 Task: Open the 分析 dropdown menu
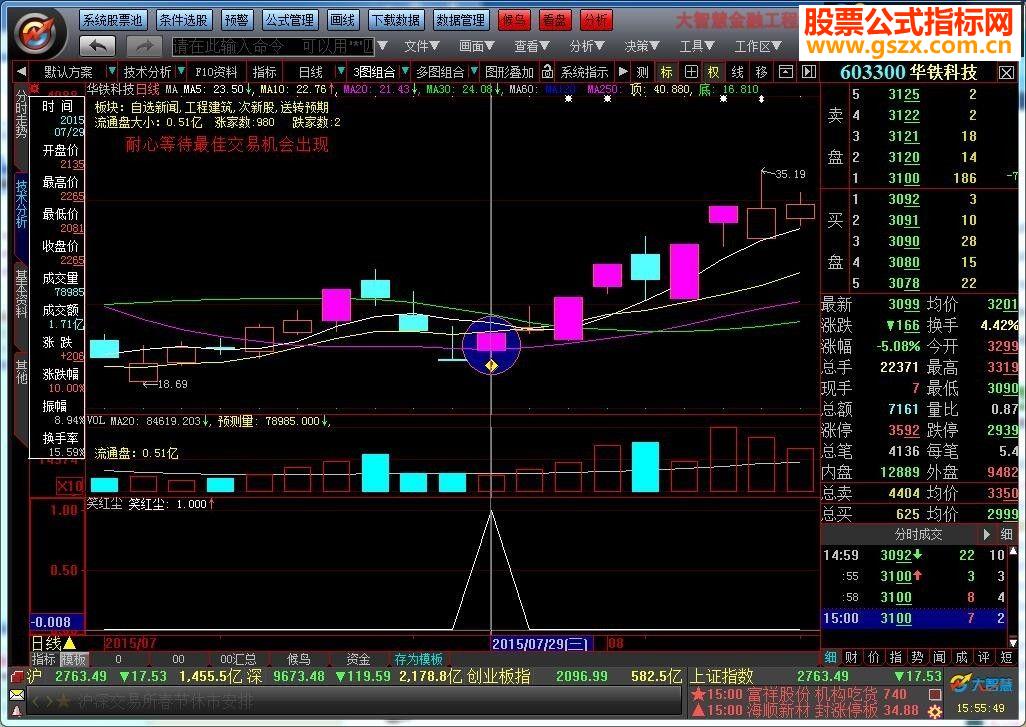point(586,46)
